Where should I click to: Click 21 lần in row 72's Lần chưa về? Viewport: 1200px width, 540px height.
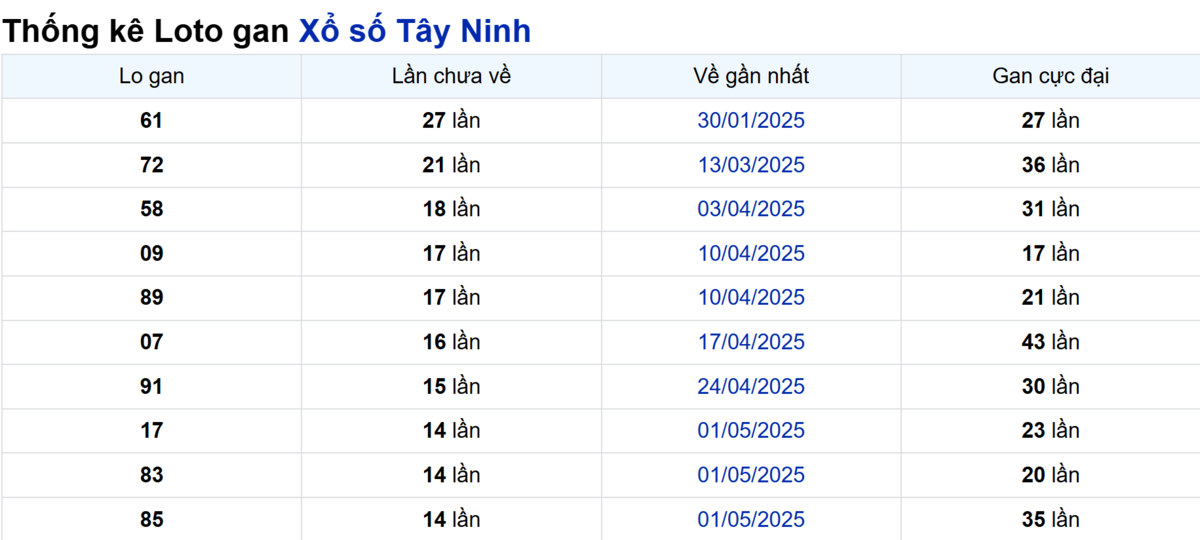[451, 165]
